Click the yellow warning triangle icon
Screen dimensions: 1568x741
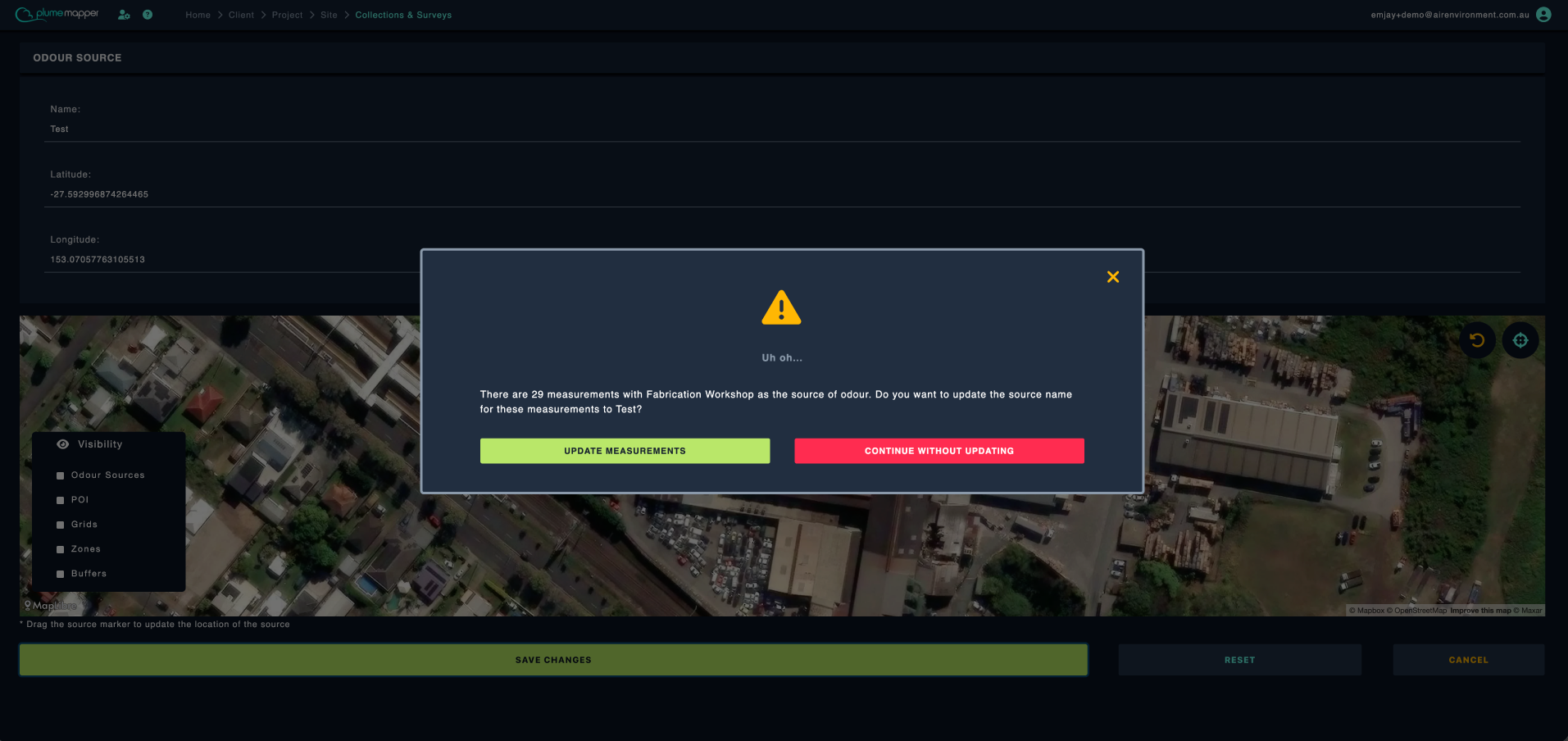(x=781, y=308)
